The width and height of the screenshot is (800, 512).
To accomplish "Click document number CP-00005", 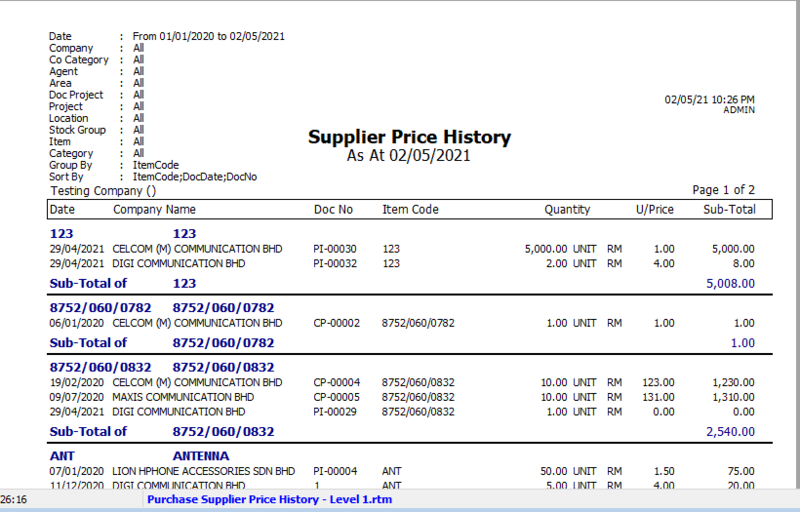I will pyautogui.click(x=335, y=397).
